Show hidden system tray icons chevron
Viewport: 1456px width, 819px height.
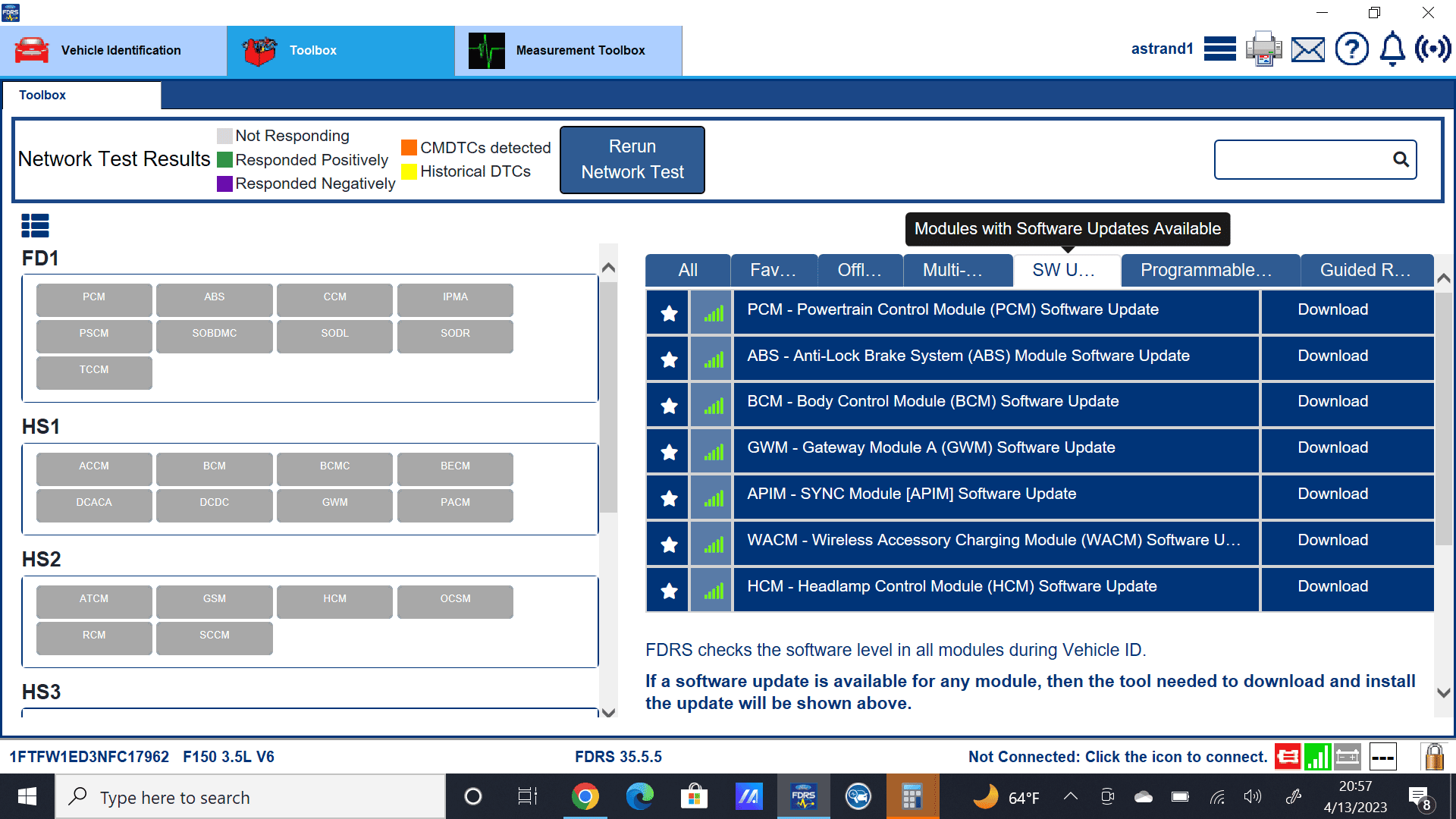click(1071, 796)
